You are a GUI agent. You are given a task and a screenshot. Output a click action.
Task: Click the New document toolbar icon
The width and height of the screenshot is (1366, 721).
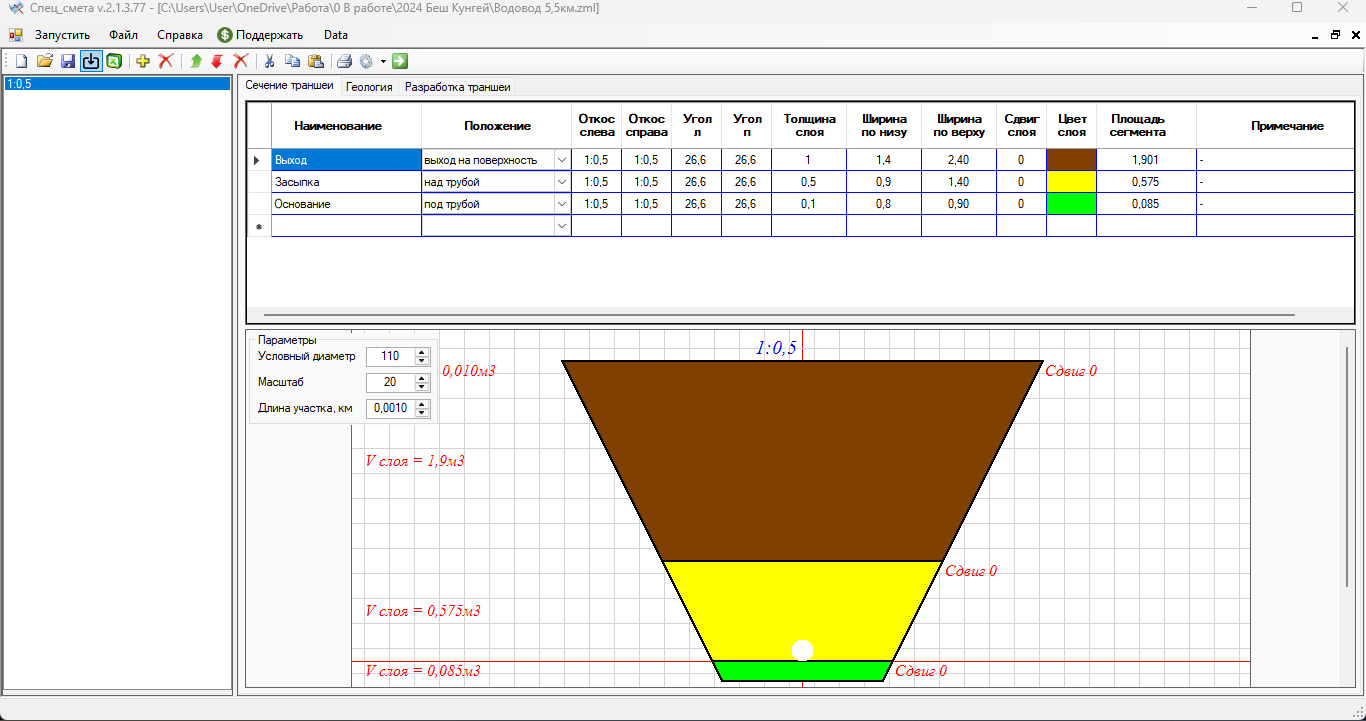coord(21,61)
